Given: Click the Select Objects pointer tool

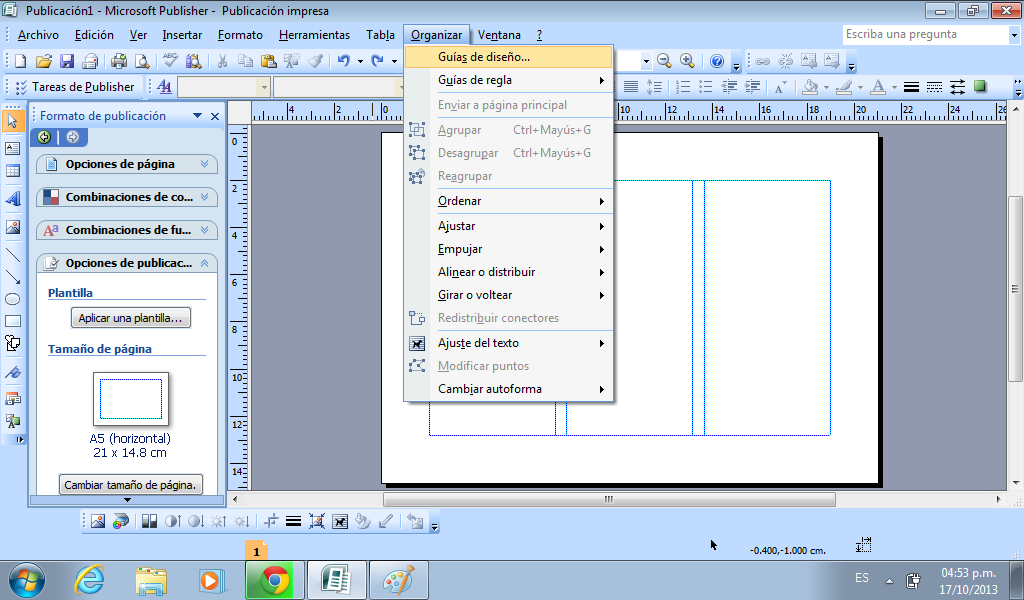Looking at the screenshot, I should (12, 120).
